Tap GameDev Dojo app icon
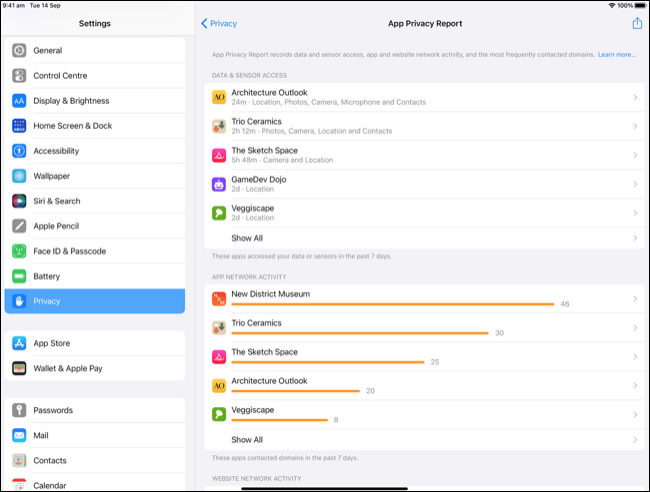 (x=219, y=184)
